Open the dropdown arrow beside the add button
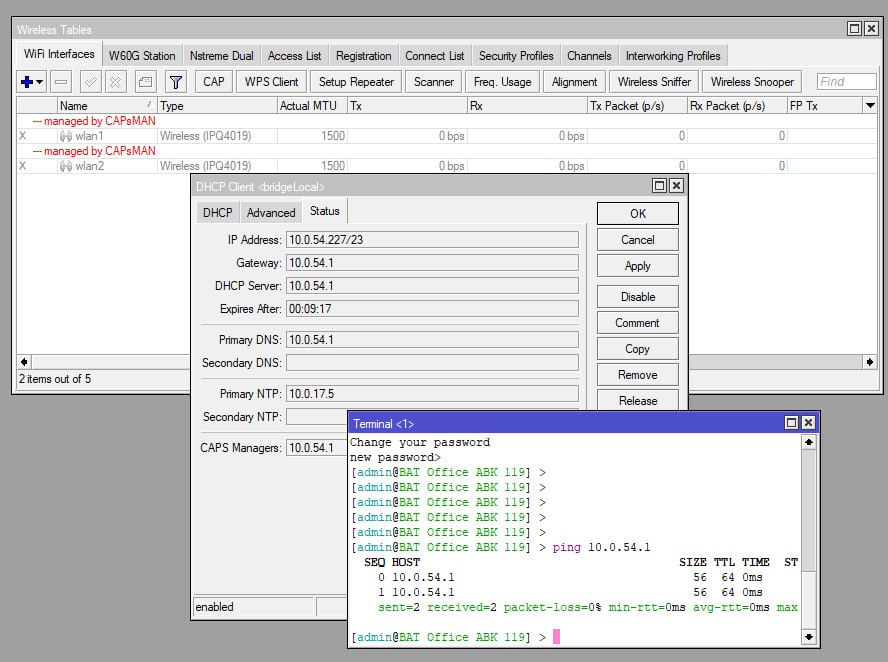 coord(40,82)
